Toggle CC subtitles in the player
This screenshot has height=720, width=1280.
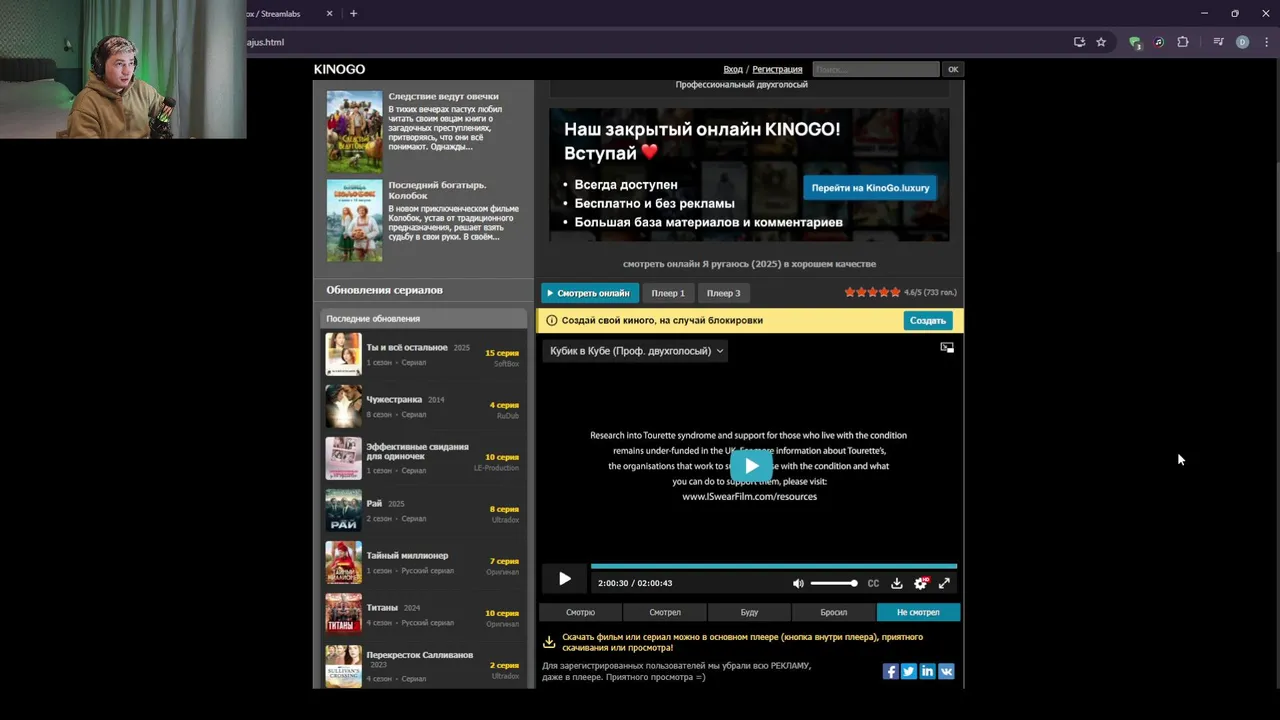coord(873,583)
